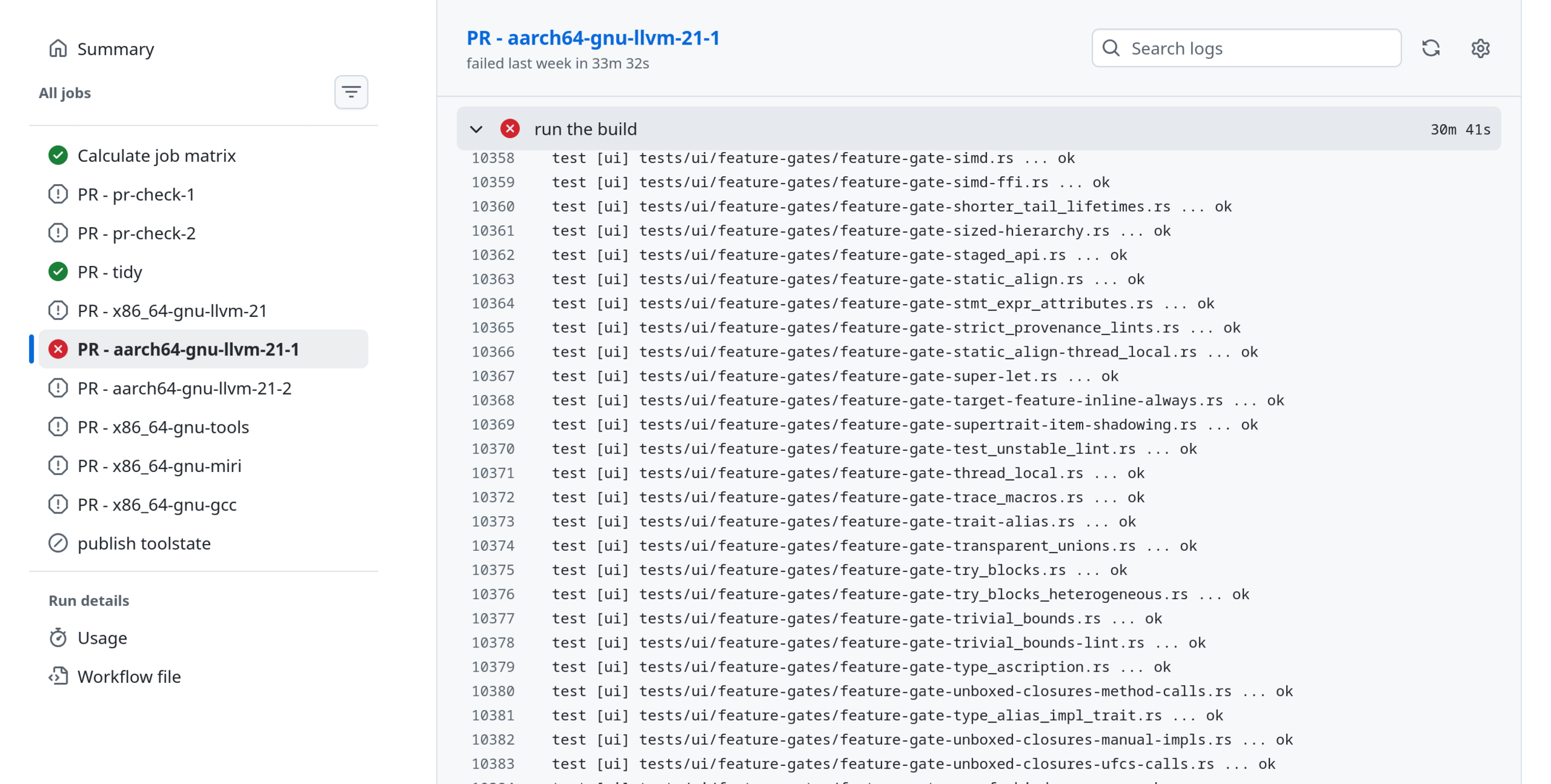Viewport: 1551px width, 784px height.
Task: Click the red failed icon on run the build
Action: pyautogui.click(x=510, y=128)
